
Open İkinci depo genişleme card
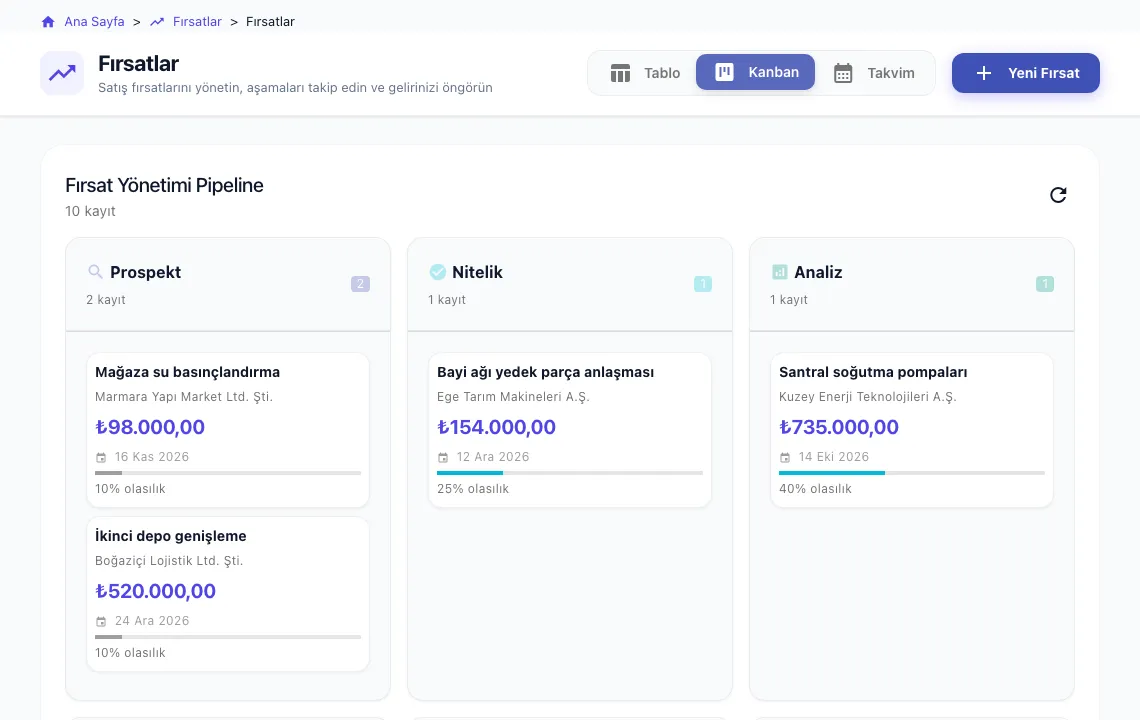[x=228, y=594]
